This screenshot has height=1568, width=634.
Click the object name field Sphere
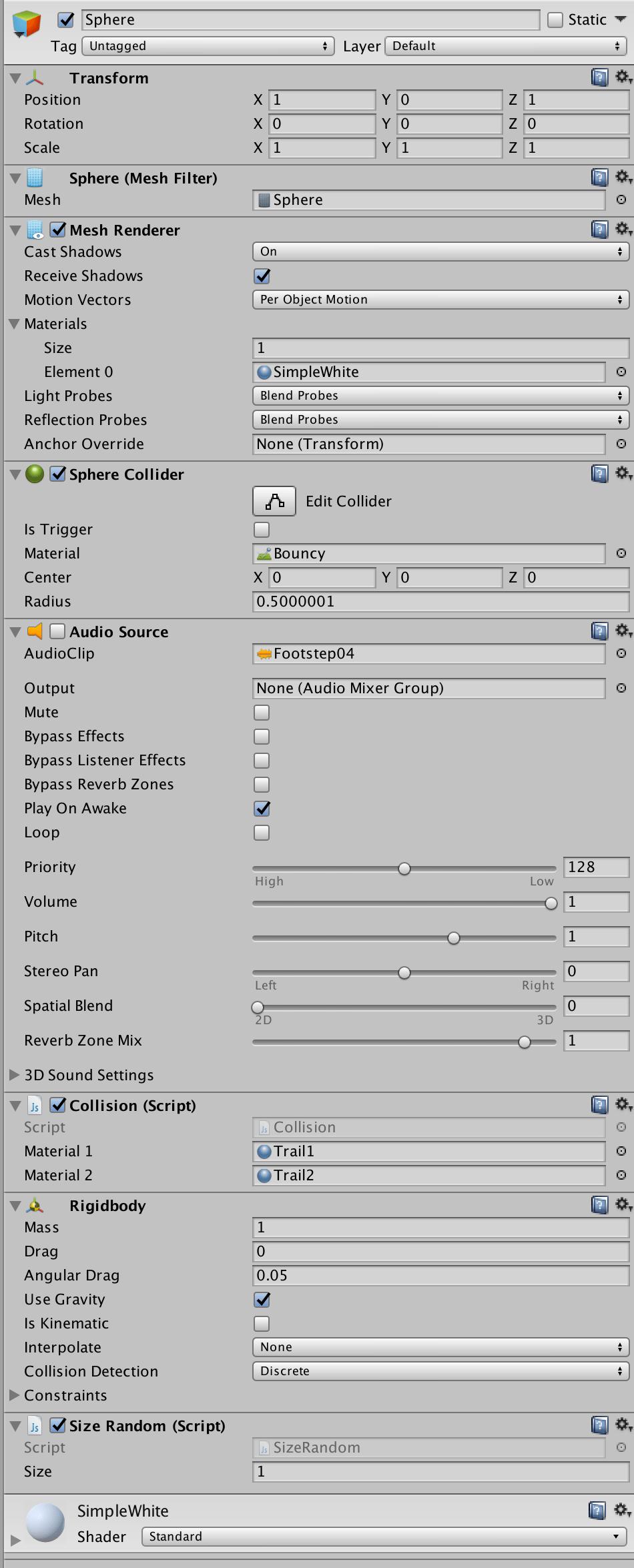pyautogui.click(x=310, y=20)
